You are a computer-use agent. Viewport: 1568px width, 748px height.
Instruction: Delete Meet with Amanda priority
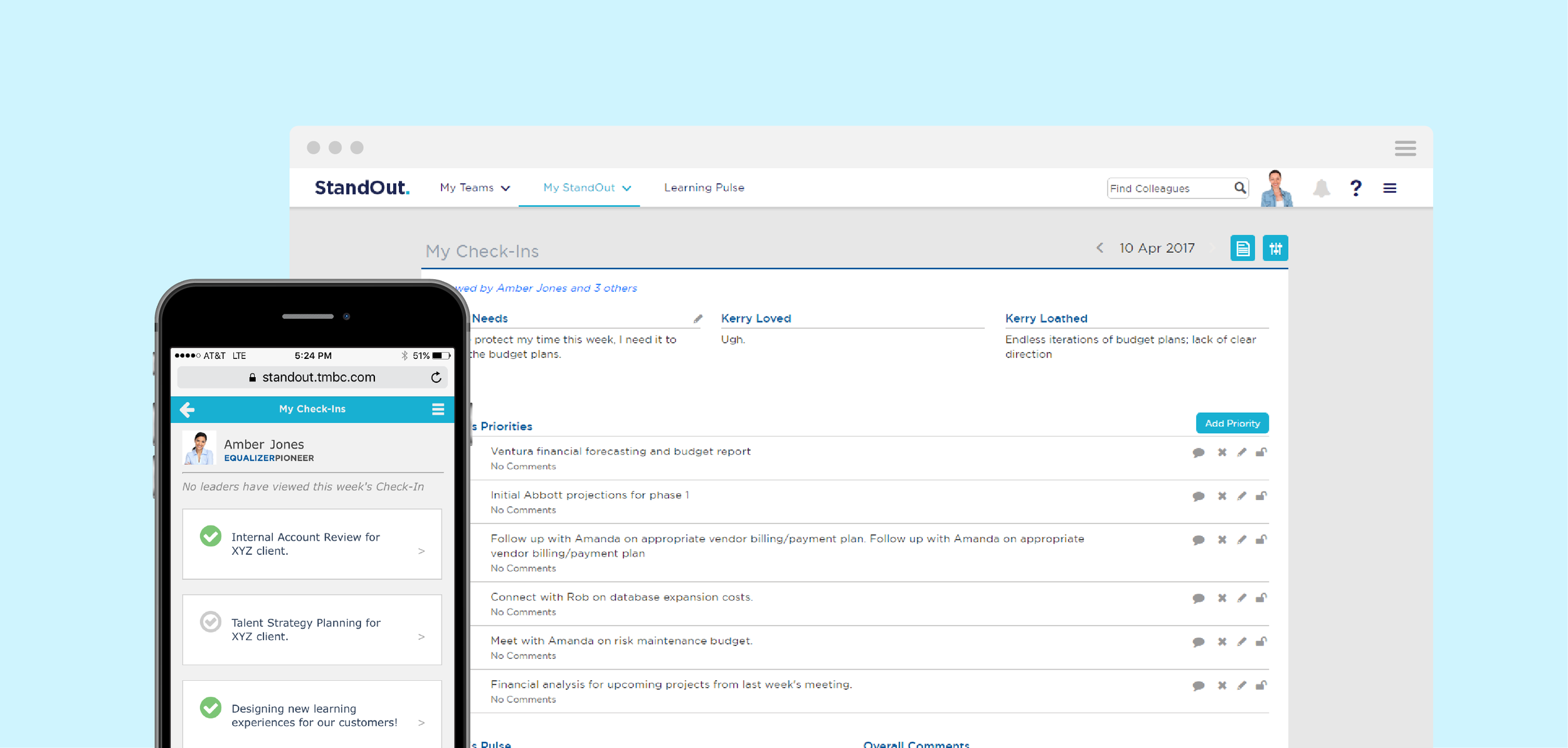pyautogui.click(x=1222, y=641)
